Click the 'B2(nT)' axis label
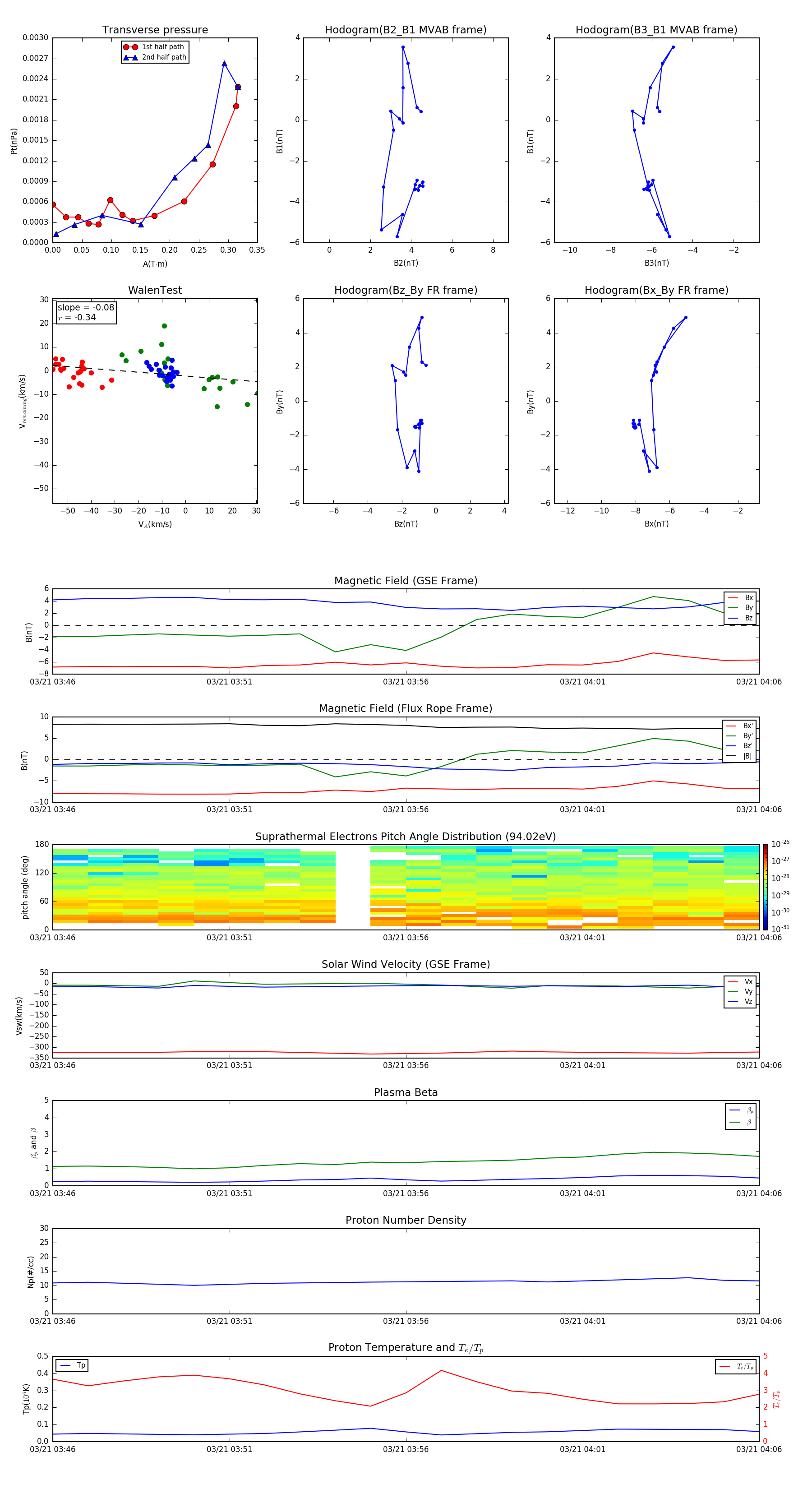The width and height of the screenshot is (812, 1489). tap(406, 263)
